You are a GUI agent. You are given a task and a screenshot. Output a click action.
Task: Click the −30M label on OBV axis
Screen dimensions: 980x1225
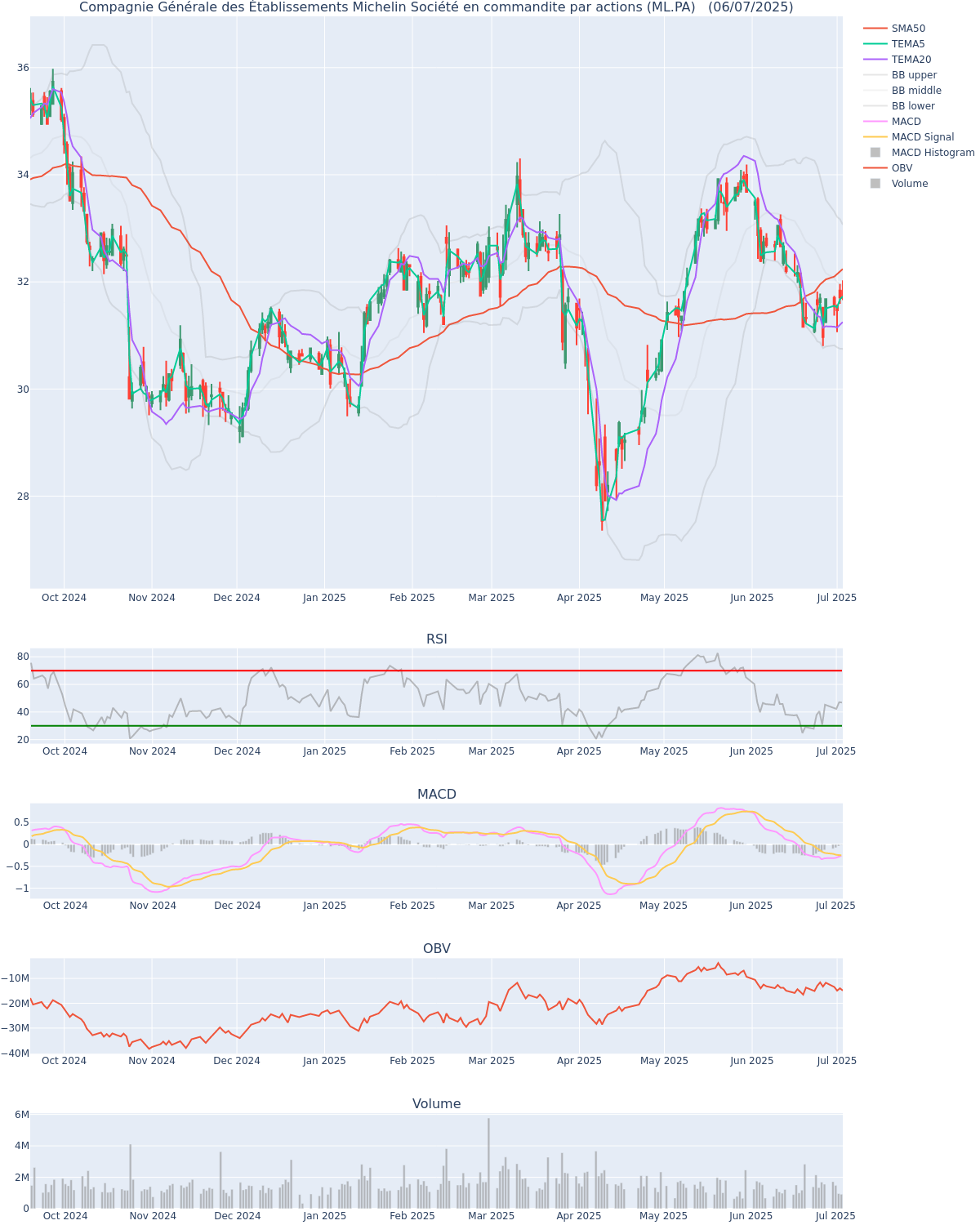(16, 1028)
